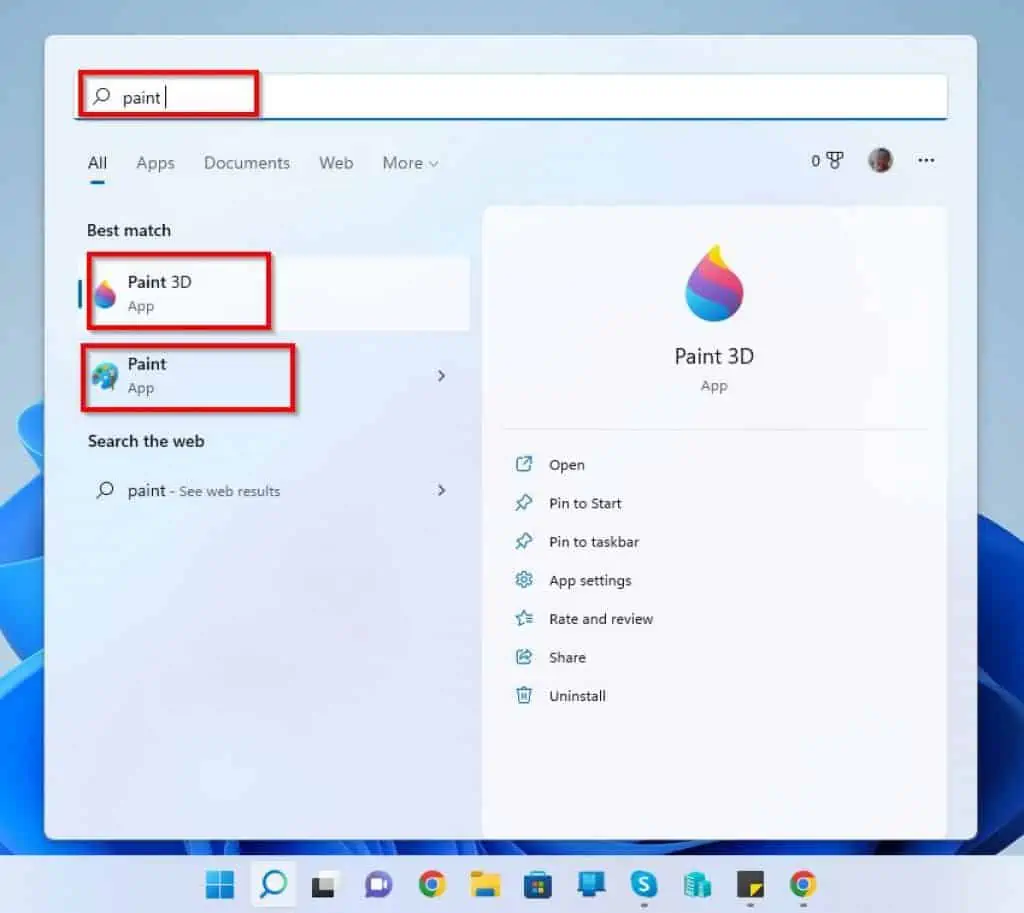Click the Share icon for Paint 3D
This screenshot has width=1024, height=913.
pos(524,658)
